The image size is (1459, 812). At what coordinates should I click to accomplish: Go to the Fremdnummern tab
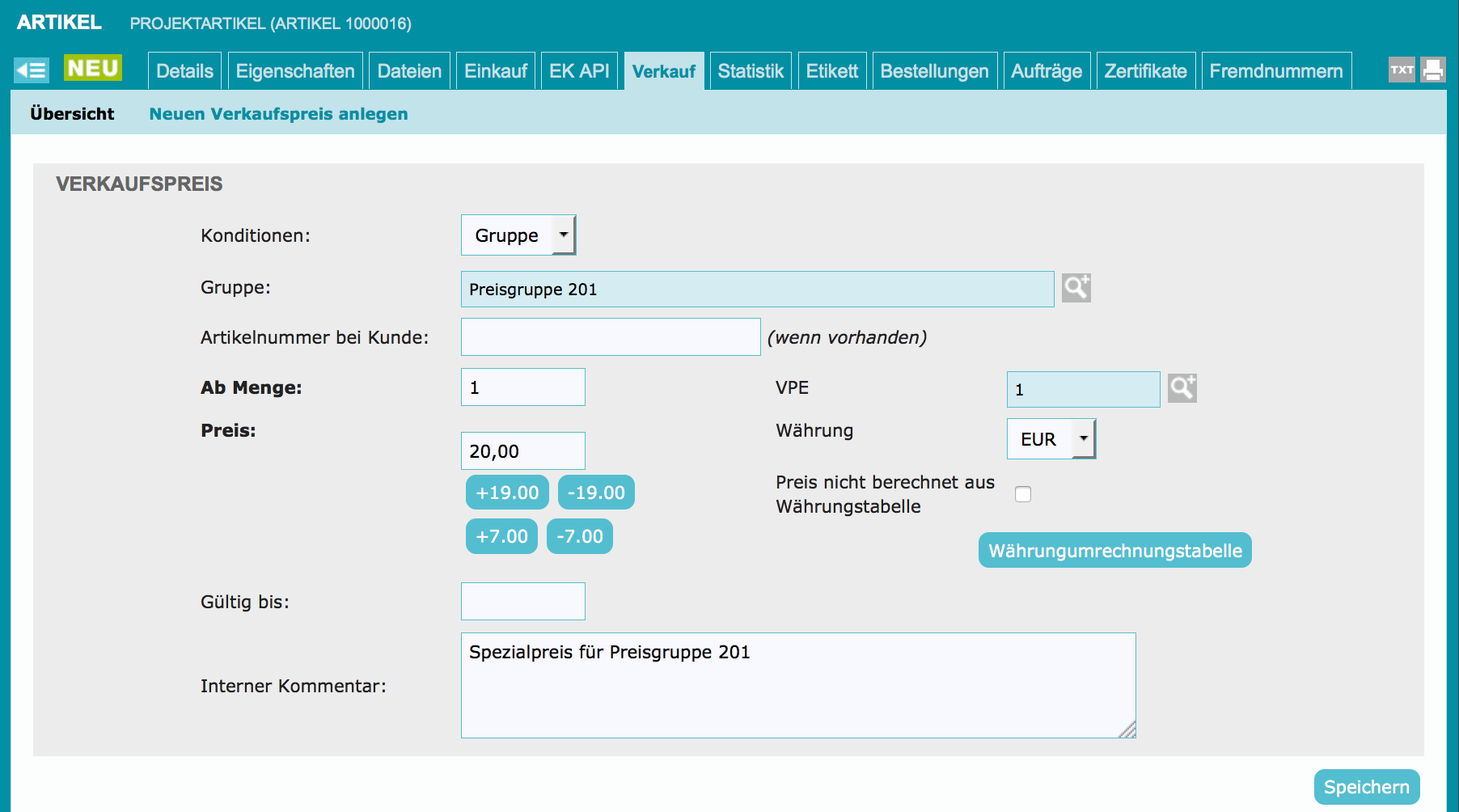[1275, 71]
